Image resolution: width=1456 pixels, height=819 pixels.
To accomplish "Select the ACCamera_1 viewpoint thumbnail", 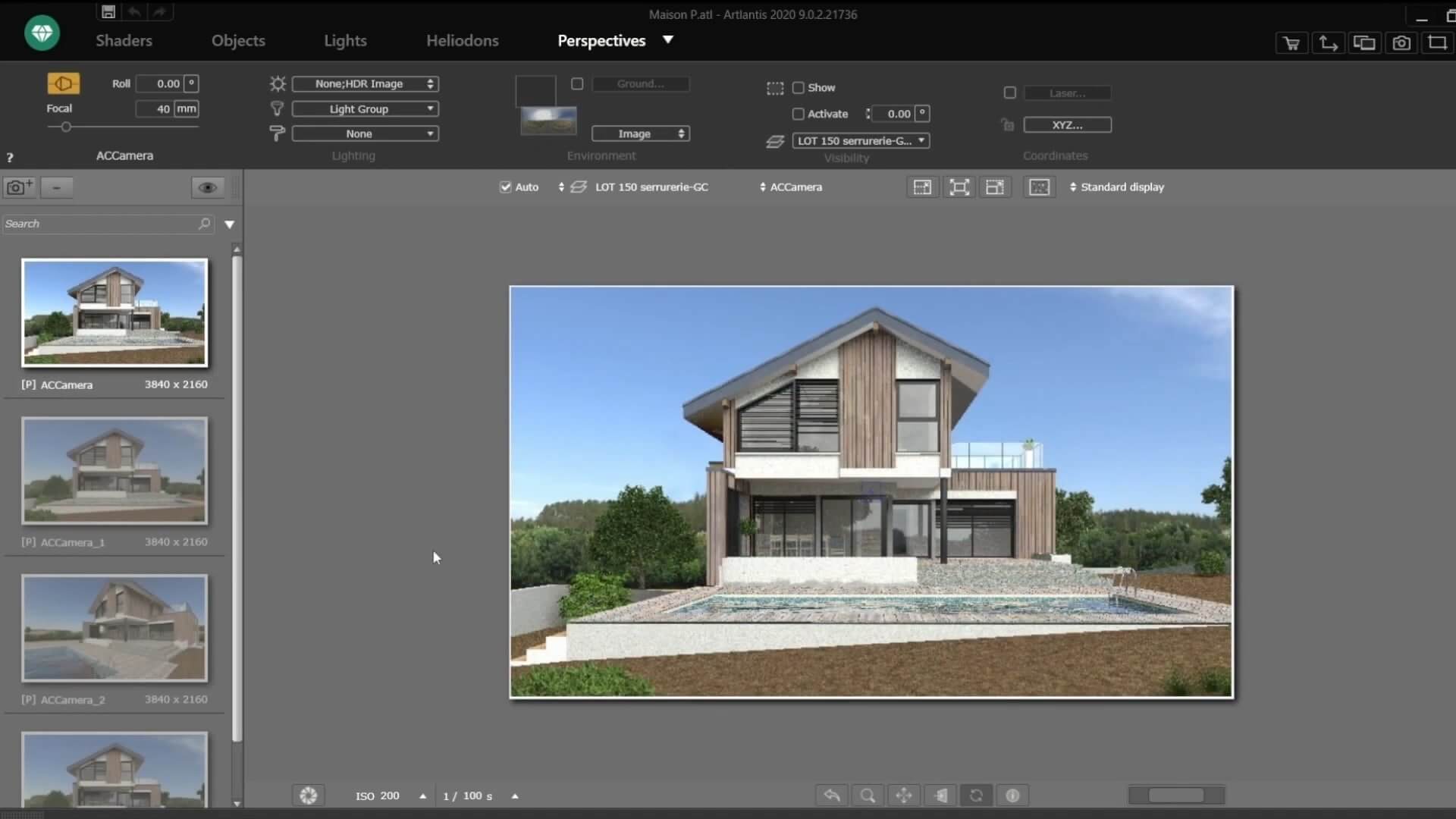I will pos(115,471).
